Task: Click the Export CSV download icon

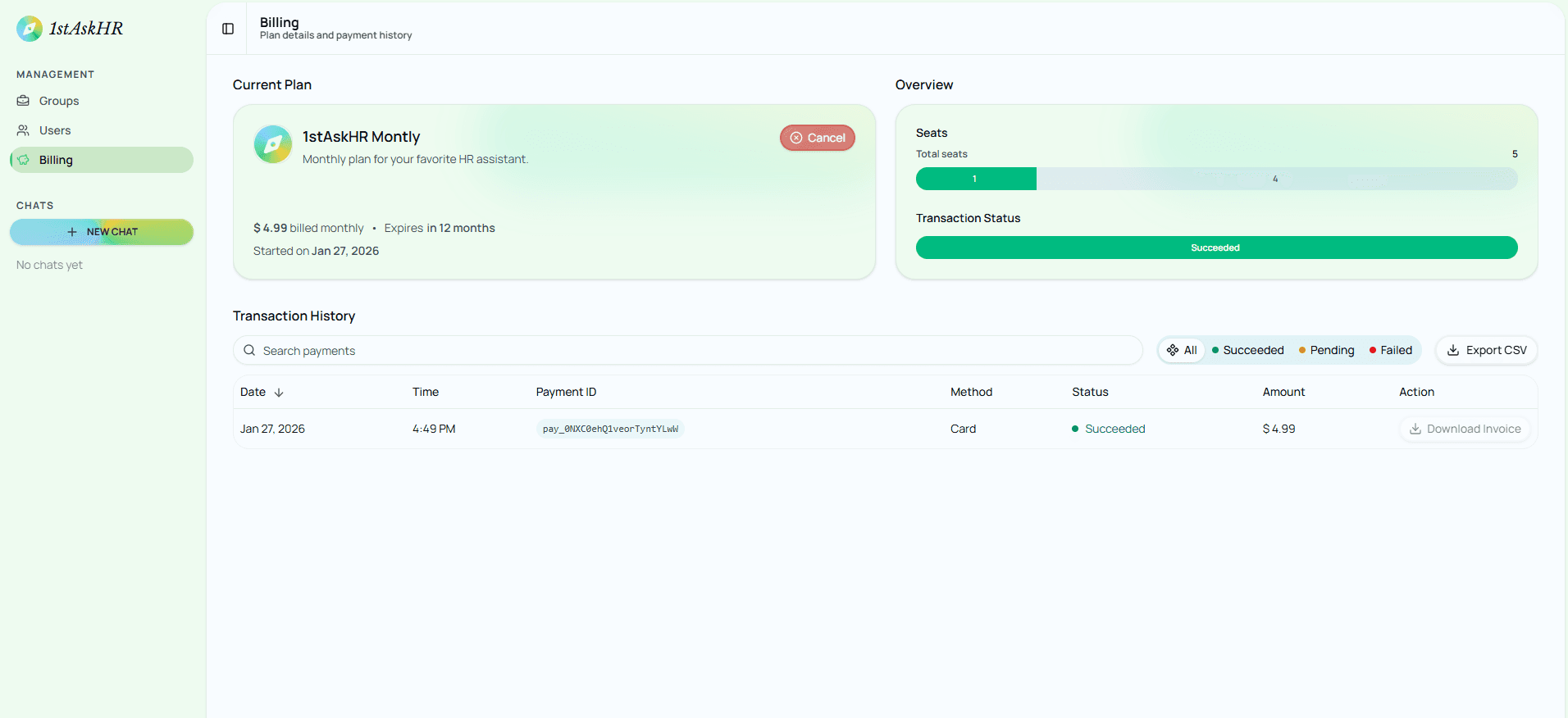Action: click(1452, 351)
